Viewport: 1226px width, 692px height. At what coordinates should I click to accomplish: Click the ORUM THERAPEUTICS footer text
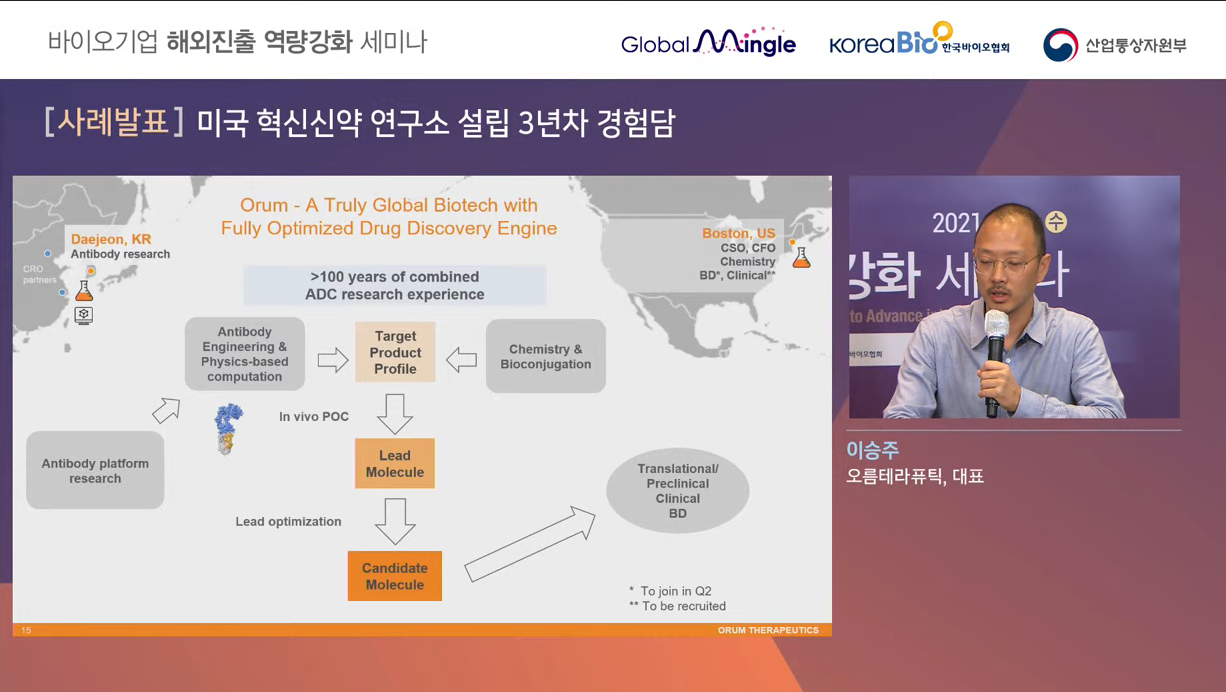(x=768, y=630)
